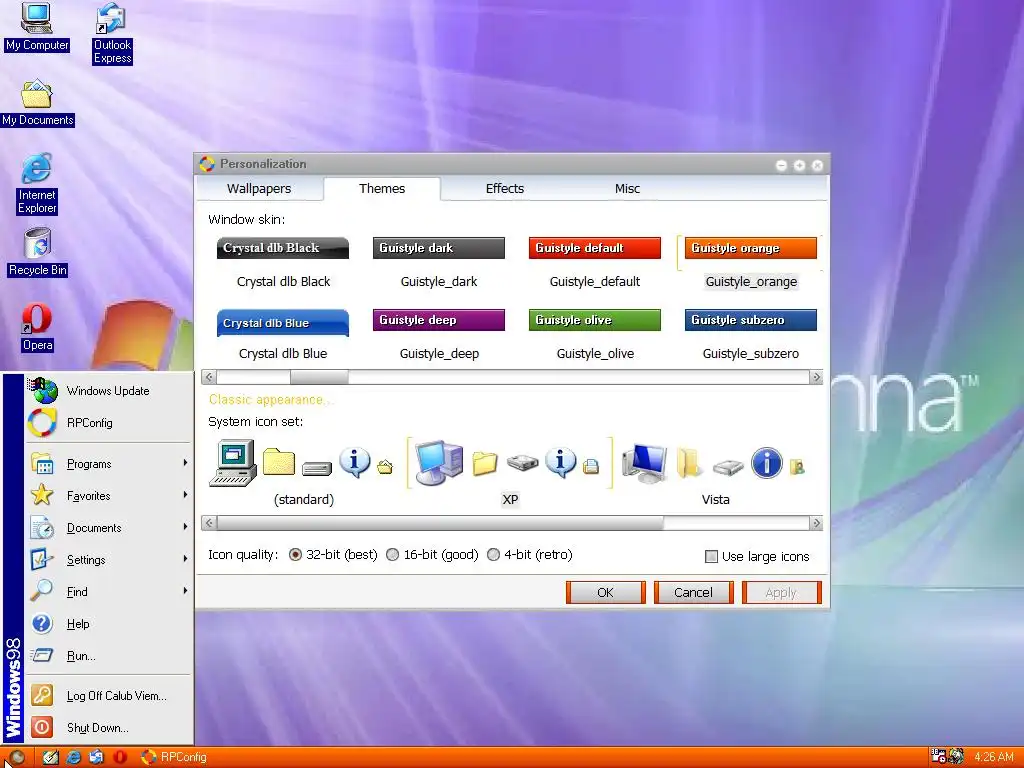The height and width of the screenshot is (768, 1024).
Task: Choose the Guistyle olive green skin
Action: (x=595, y=335)
